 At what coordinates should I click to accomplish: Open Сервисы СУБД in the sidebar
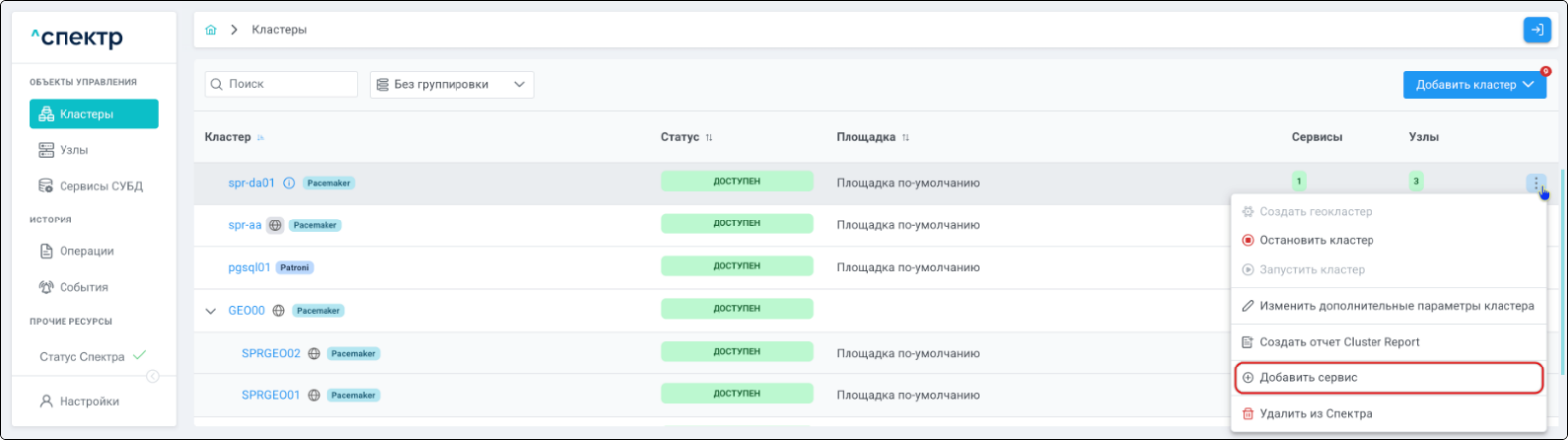100,186
